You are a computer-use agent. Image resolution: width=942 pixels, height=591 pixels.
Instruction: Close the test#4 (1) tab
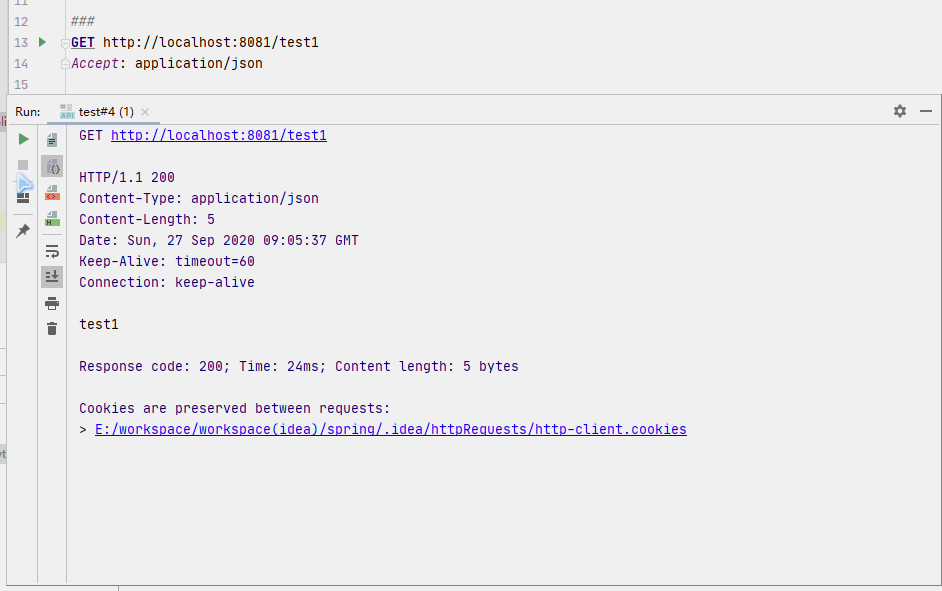(x=145, y=112)
